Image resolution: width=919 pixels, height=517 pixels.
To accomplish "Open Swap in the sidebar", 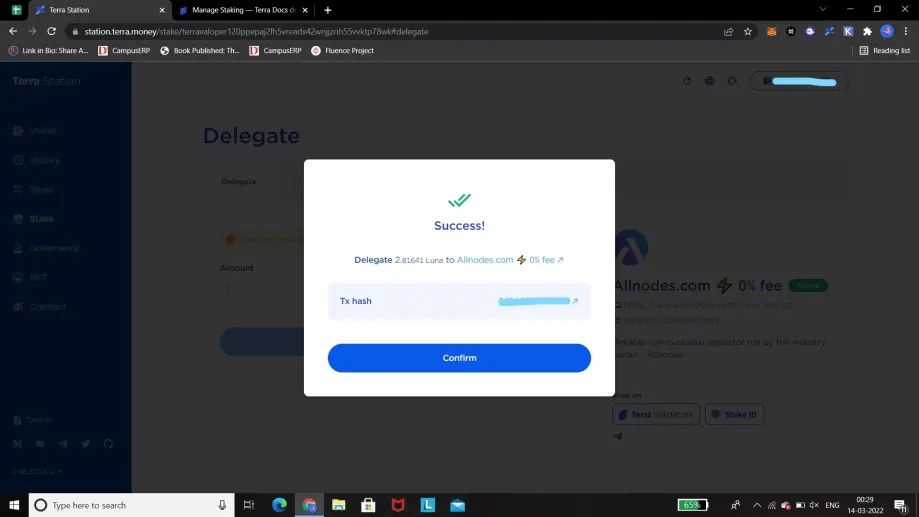I will tap(33, 189).
